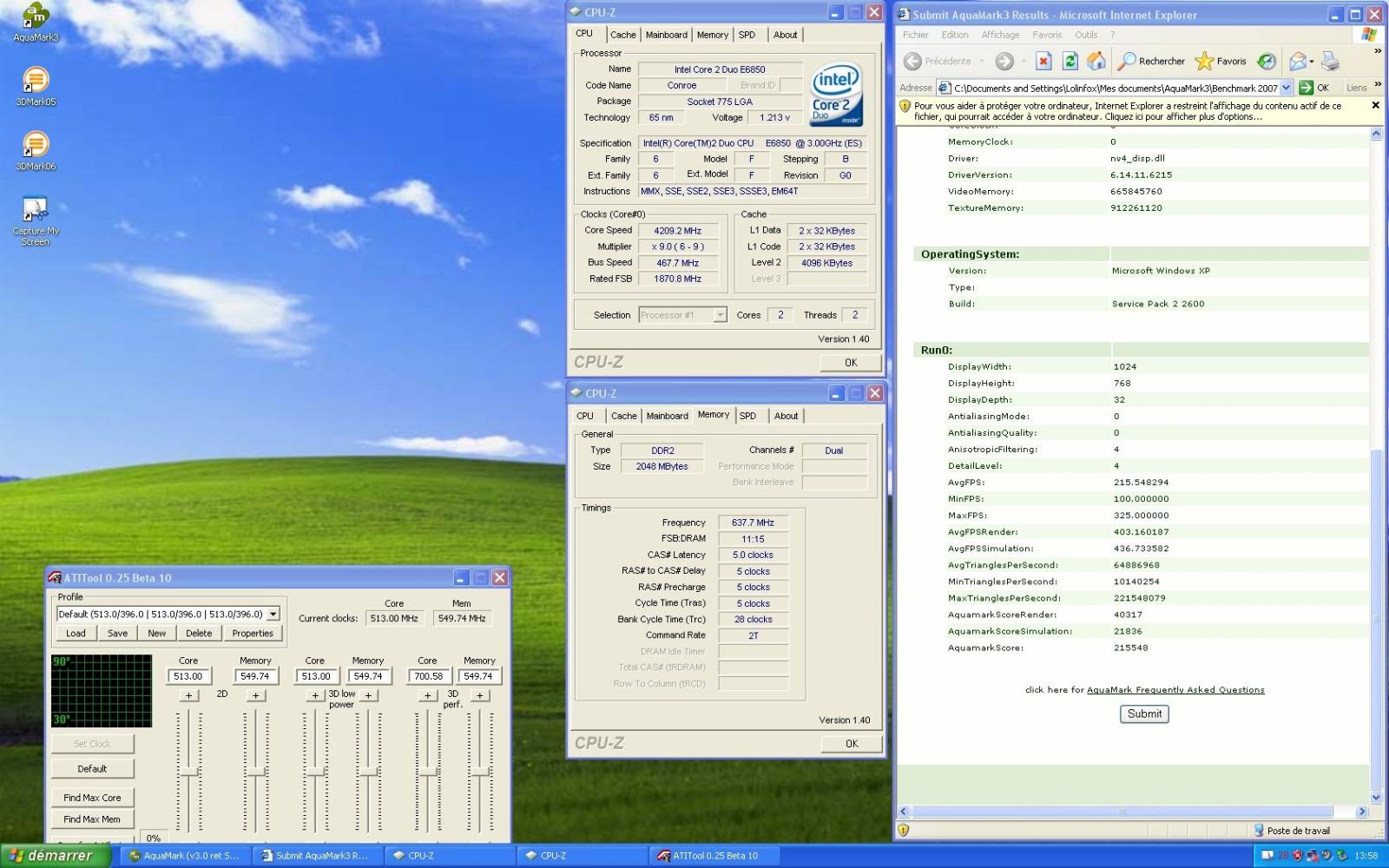Open the Fichier menu in Internet Explorer
Image resolution: width=1389 pixels, height=868 pixels.
(x=915, y=35)
